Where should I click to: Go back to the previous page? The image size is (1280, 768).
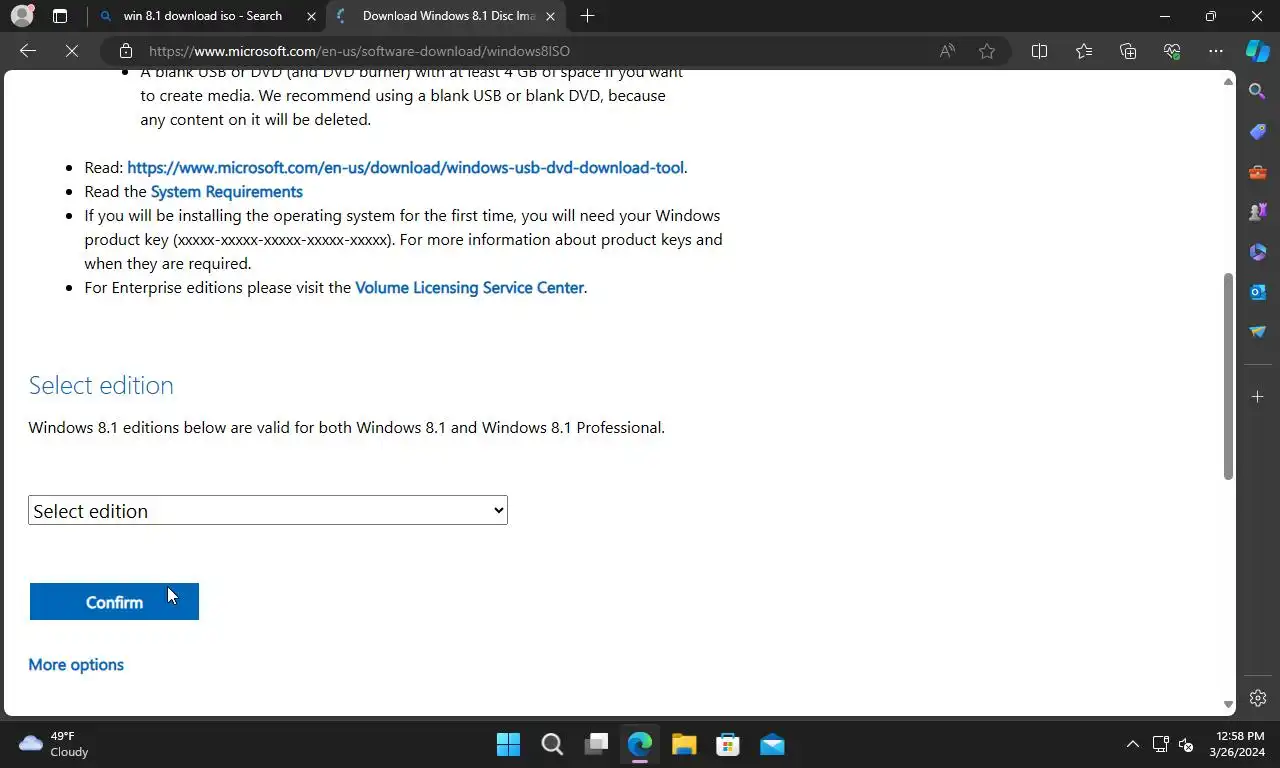(28, 51)
